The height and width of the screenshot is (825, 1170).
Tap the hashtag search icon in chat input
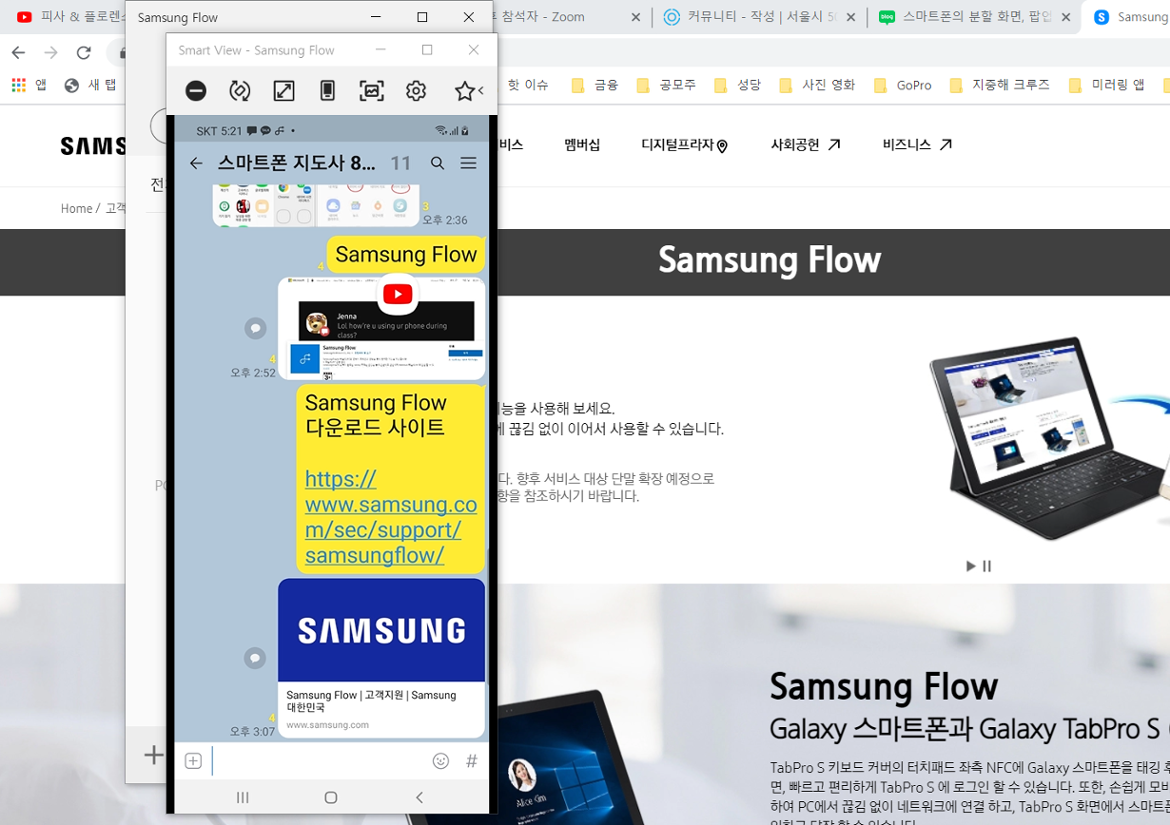coord(471,761)
